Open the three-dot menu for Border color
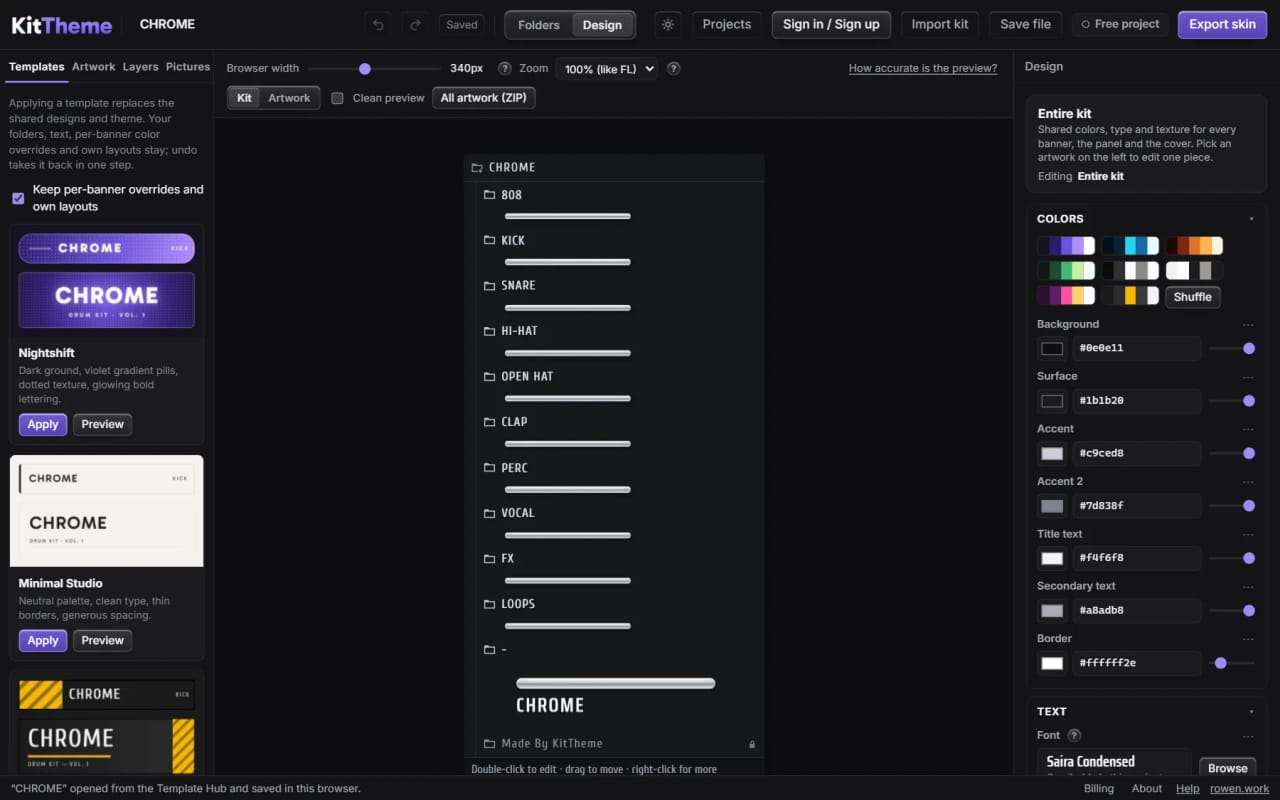The height and width of the screenshot is (800, 1280). pos(1248,639)
